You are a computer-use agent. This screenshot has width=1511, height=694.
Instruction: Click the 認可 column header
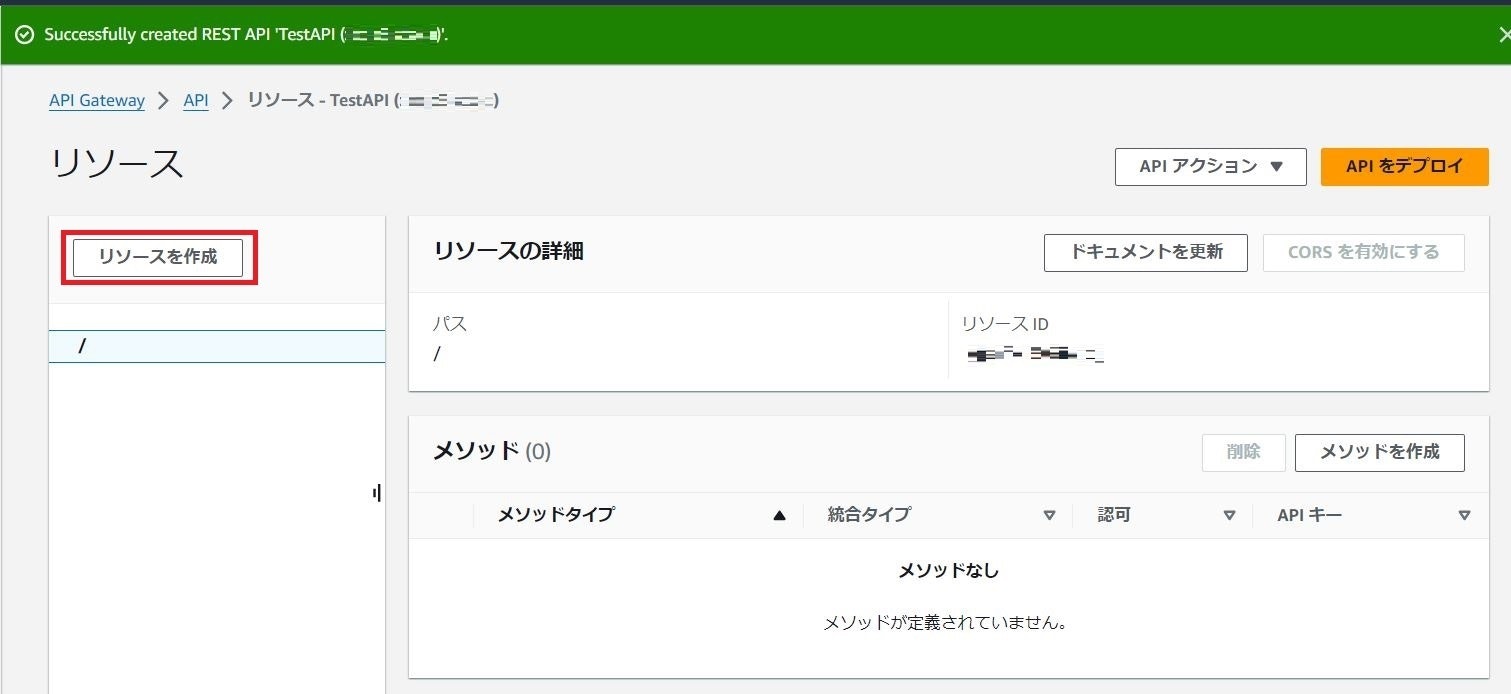(x=1114, y=515)
